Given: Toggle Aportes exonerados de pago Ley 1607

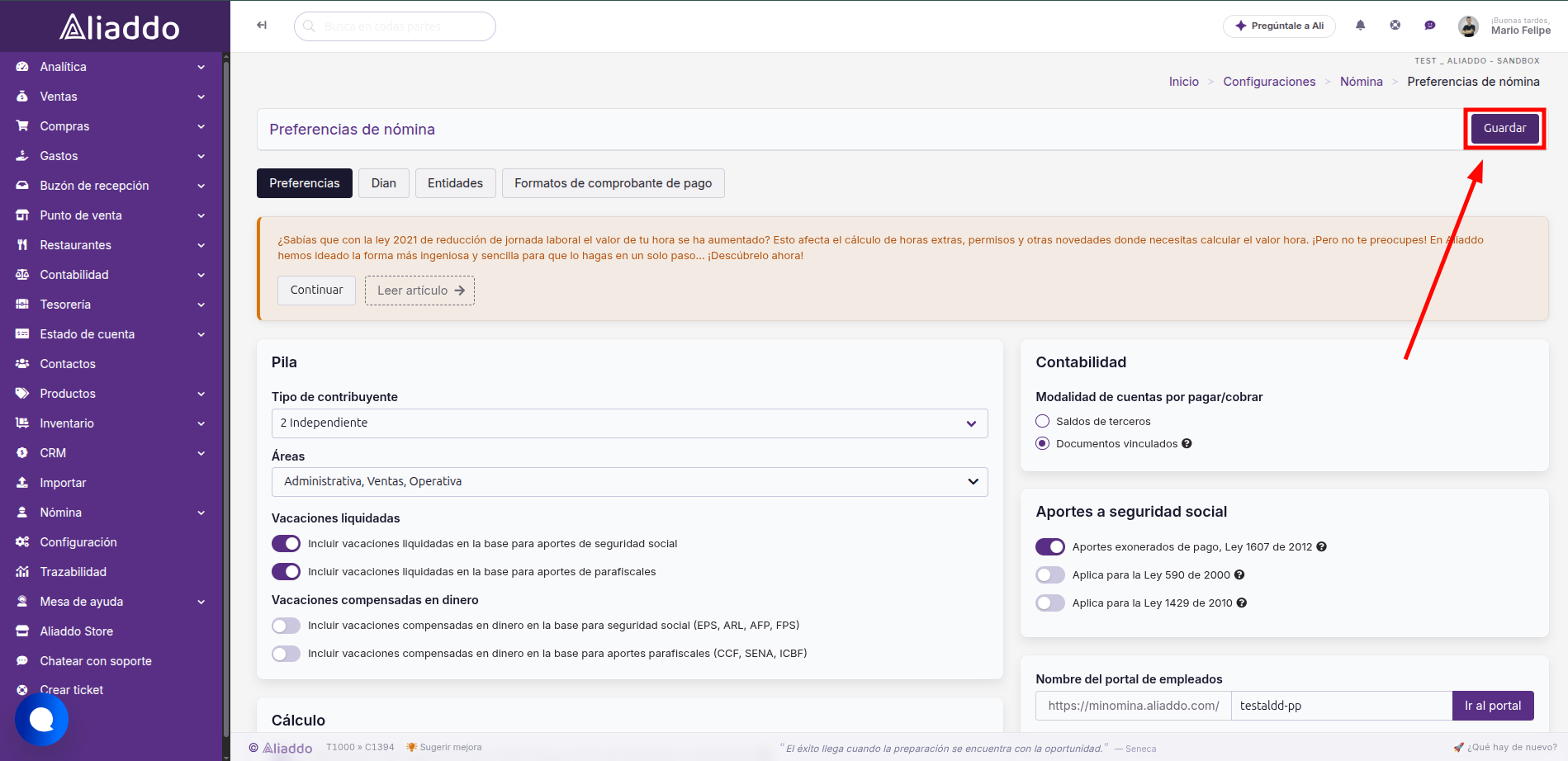Looking at the screenshot, I should pos(1050,546).
